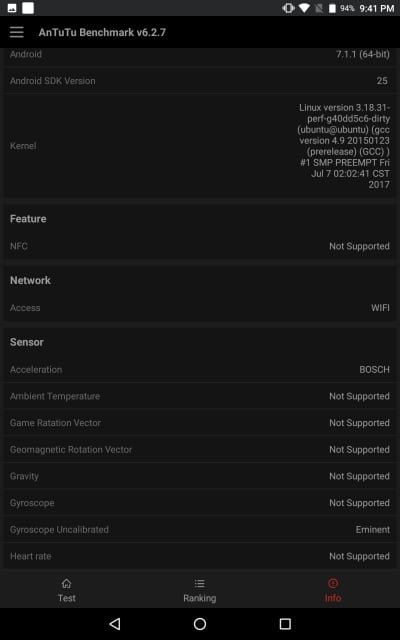Viewport: 400px width, 640px height.
Task: Tap the Android back button
Action: pyautogui.click(x=115, y=623)
